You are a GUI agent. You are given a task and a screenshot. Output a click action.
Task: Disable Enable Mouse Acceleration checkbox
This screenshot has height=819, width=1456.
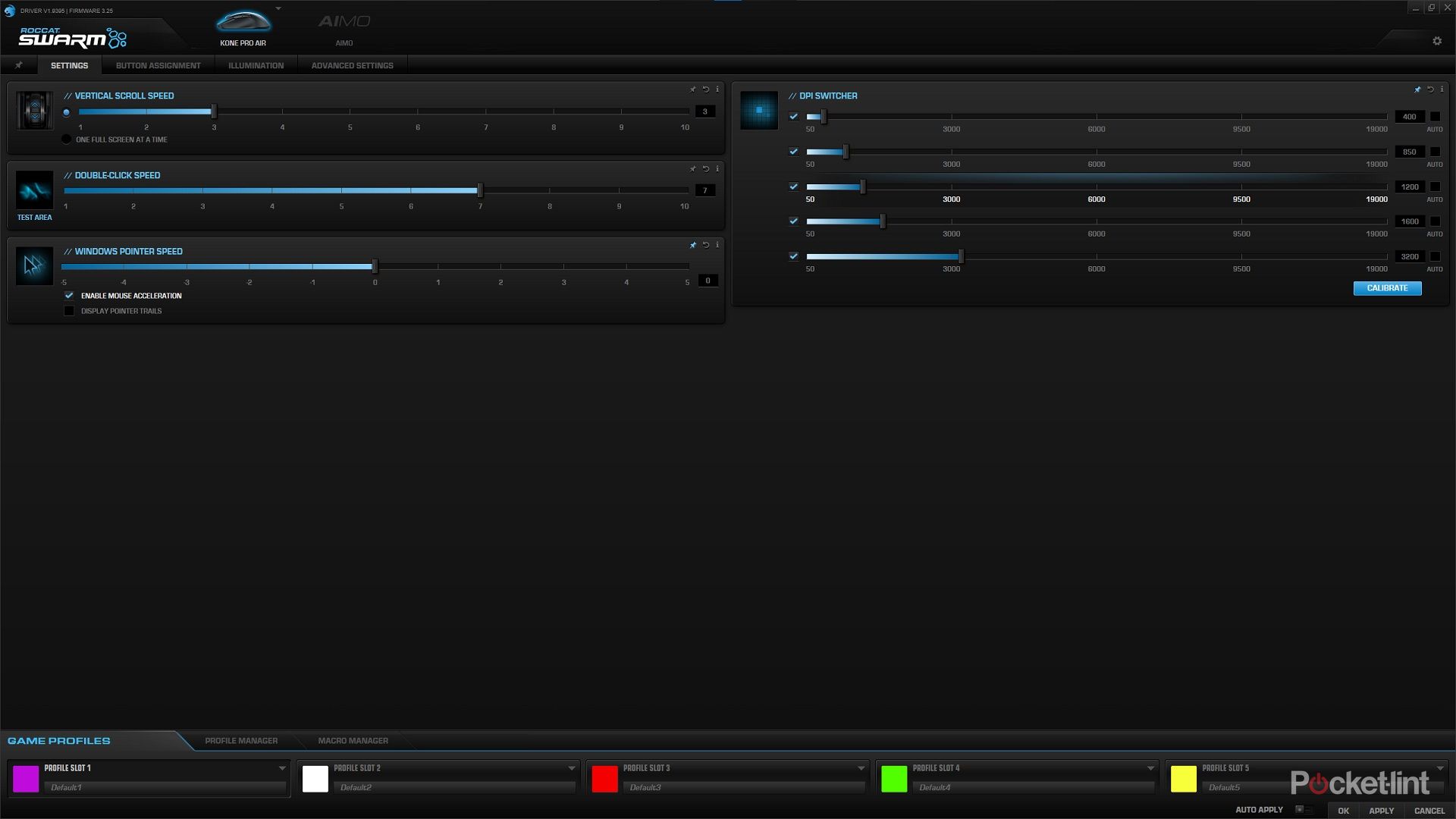tap(69, 296)
